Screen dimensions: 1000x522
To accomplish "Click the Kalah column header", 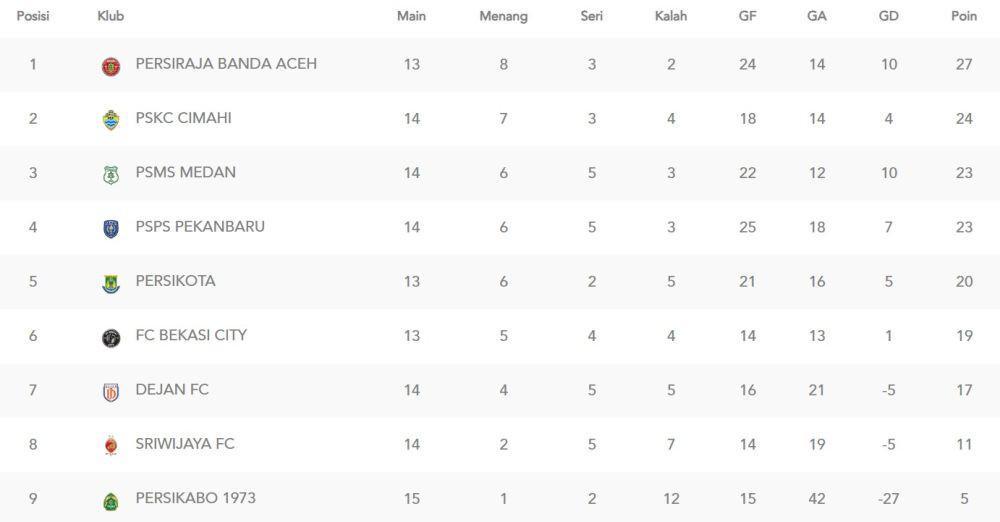I will point(671,16).
